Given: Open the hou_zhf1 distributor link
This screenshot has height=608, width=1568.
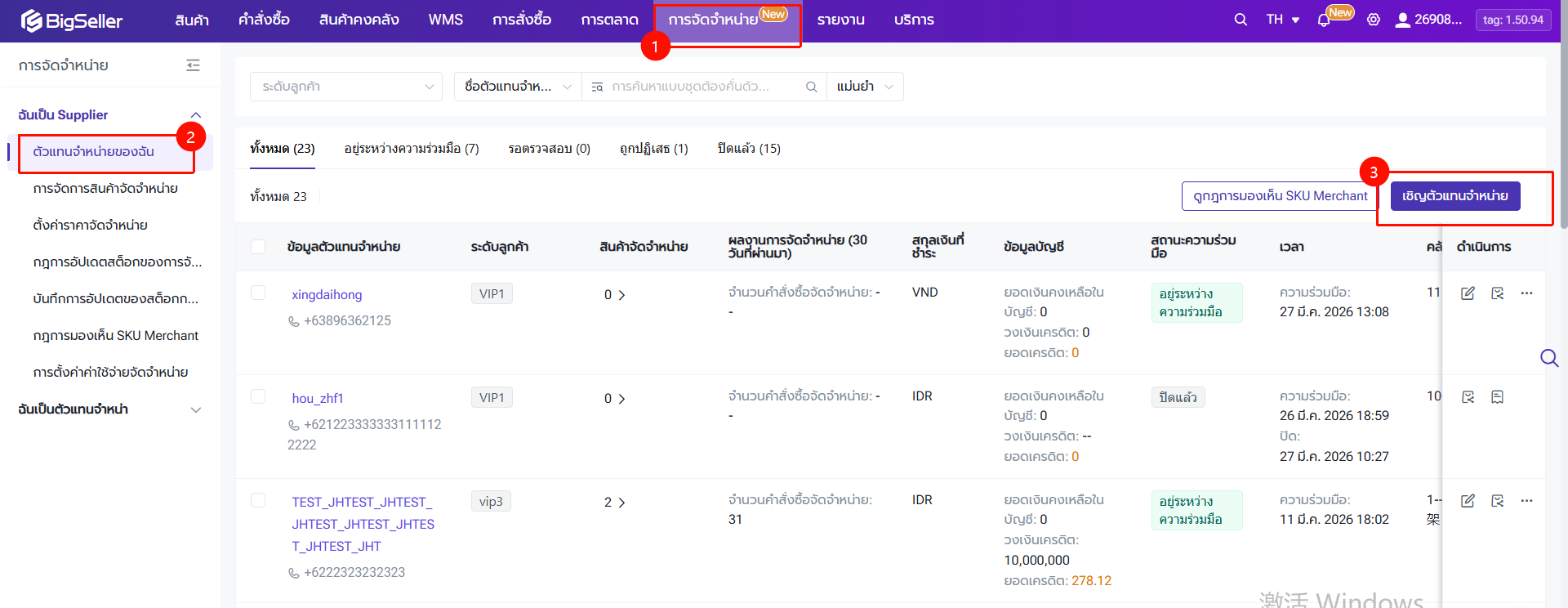Looking at the screenshot, I should (318, 399).
